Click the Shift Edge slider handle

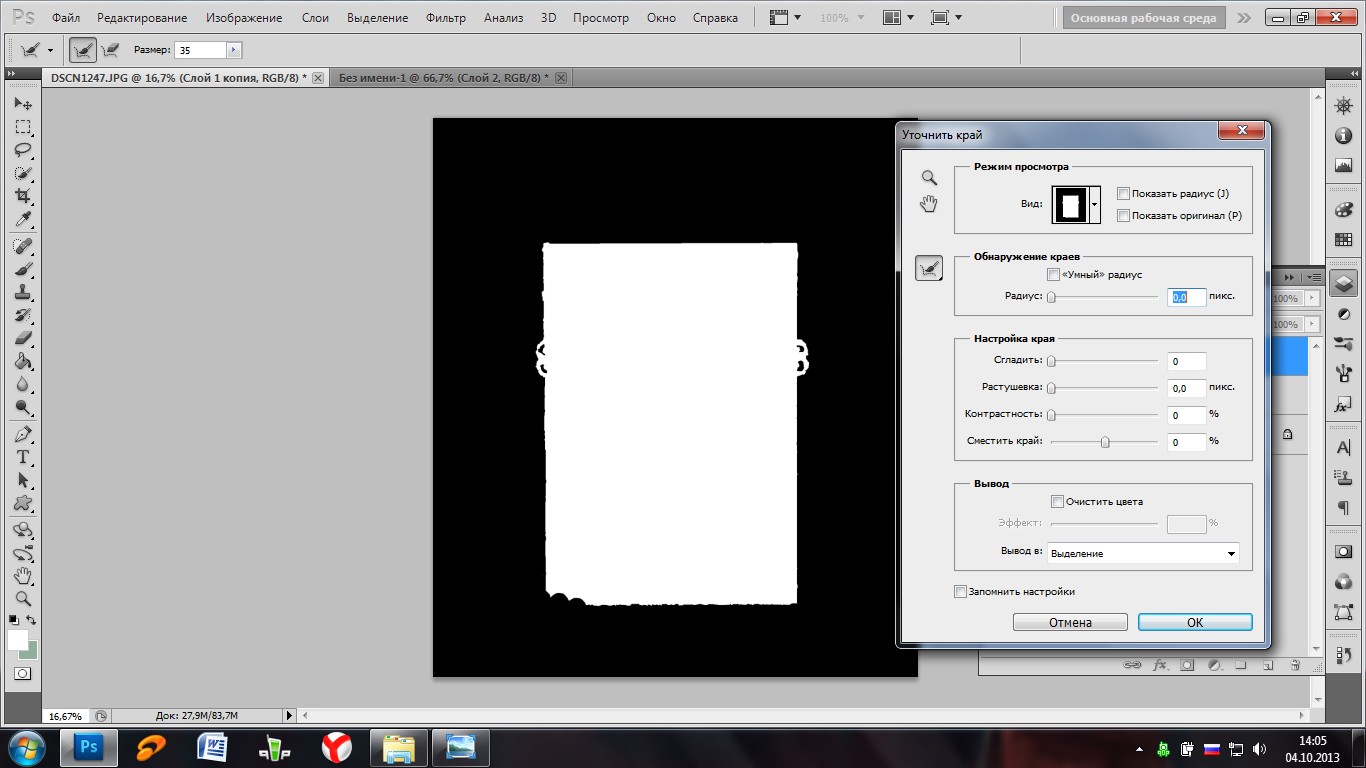1105,442
